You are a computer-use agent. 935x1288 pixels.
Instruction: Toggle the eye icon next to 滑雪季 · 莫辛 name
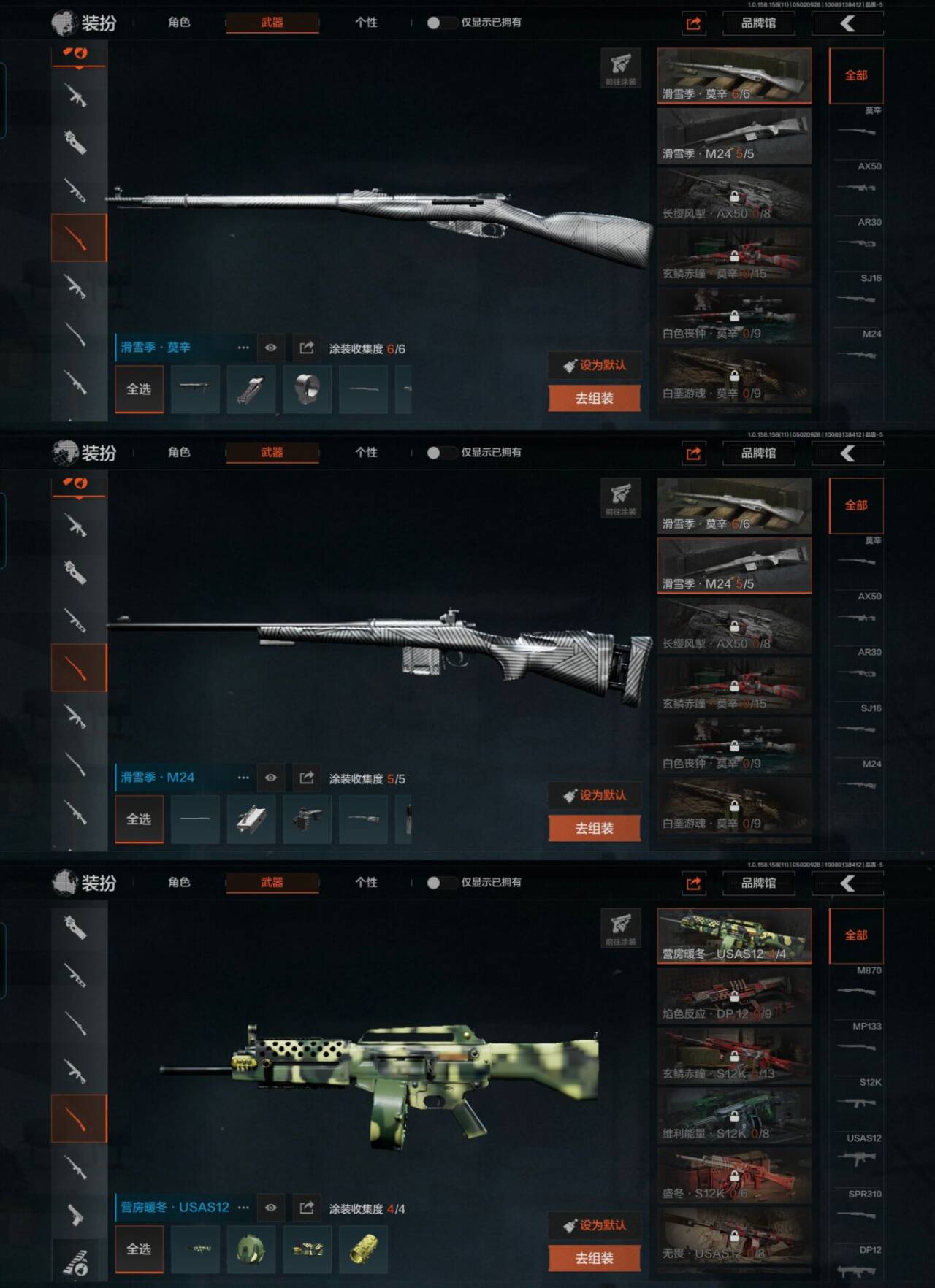point(271,348)
